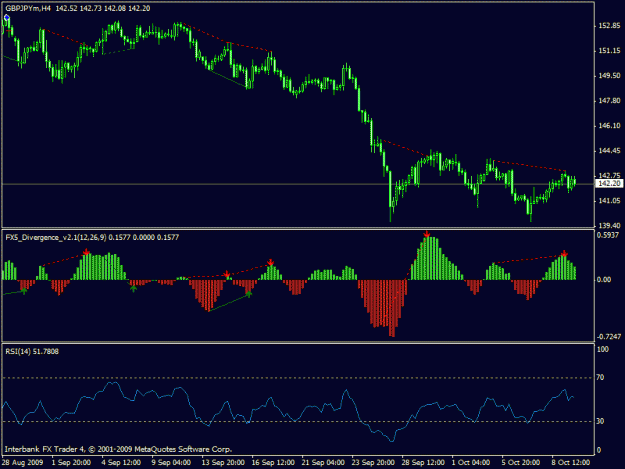625x469 pixels.
Task: Click the 9 Sep 04:00 time label
Action: 171,463
